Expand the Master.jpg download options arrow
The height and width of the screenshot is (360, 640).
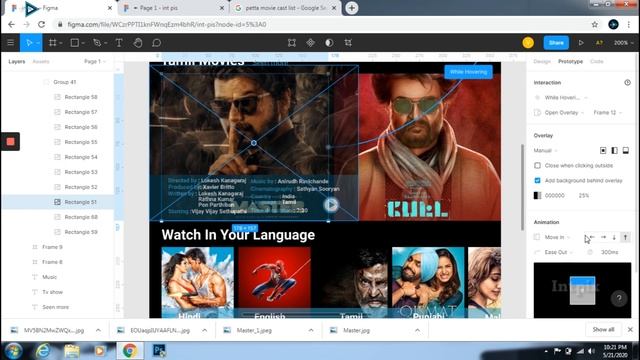(x=417, y=330)
